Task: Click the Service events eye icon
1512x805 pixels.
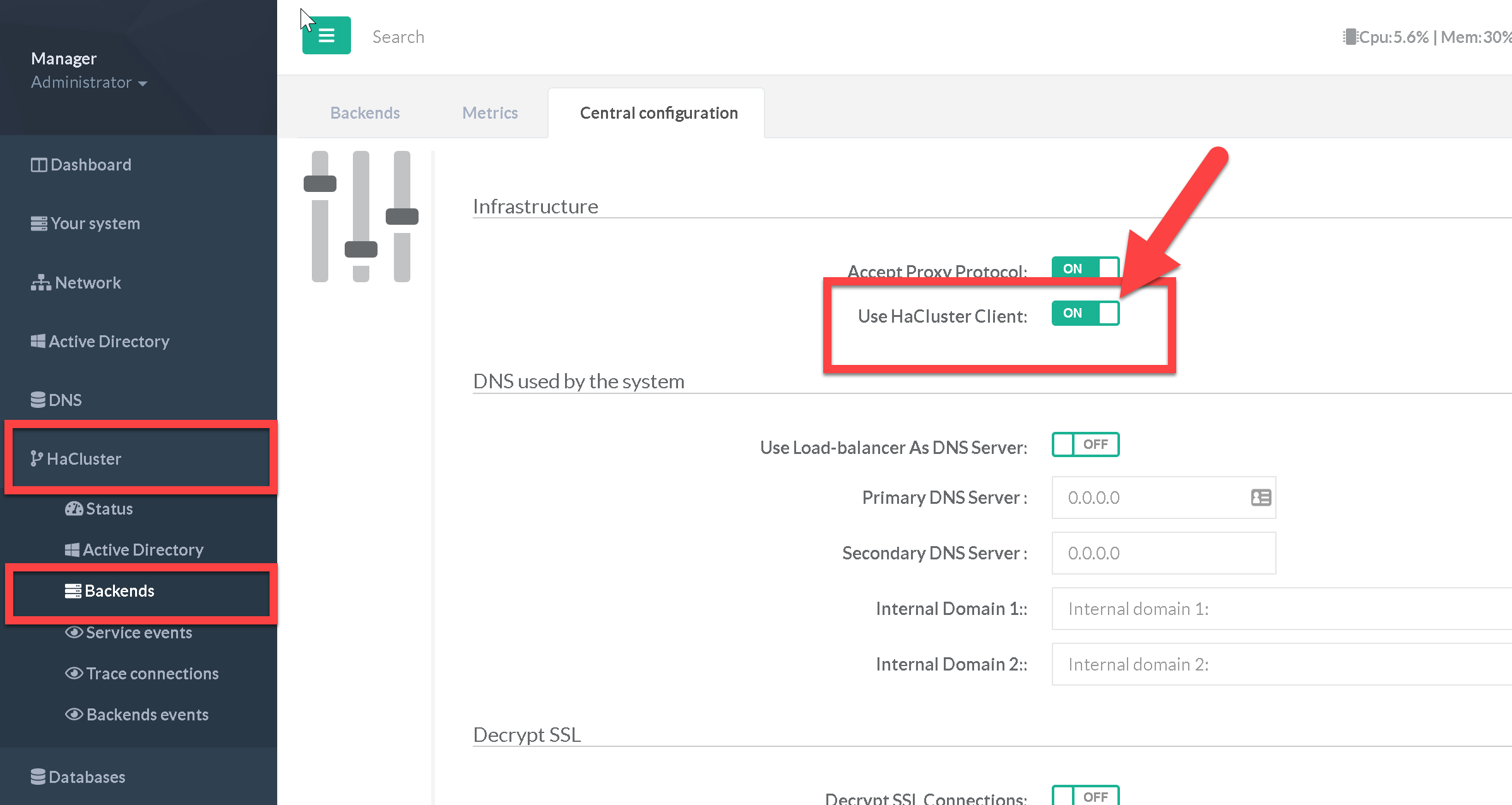Action: 74,633
